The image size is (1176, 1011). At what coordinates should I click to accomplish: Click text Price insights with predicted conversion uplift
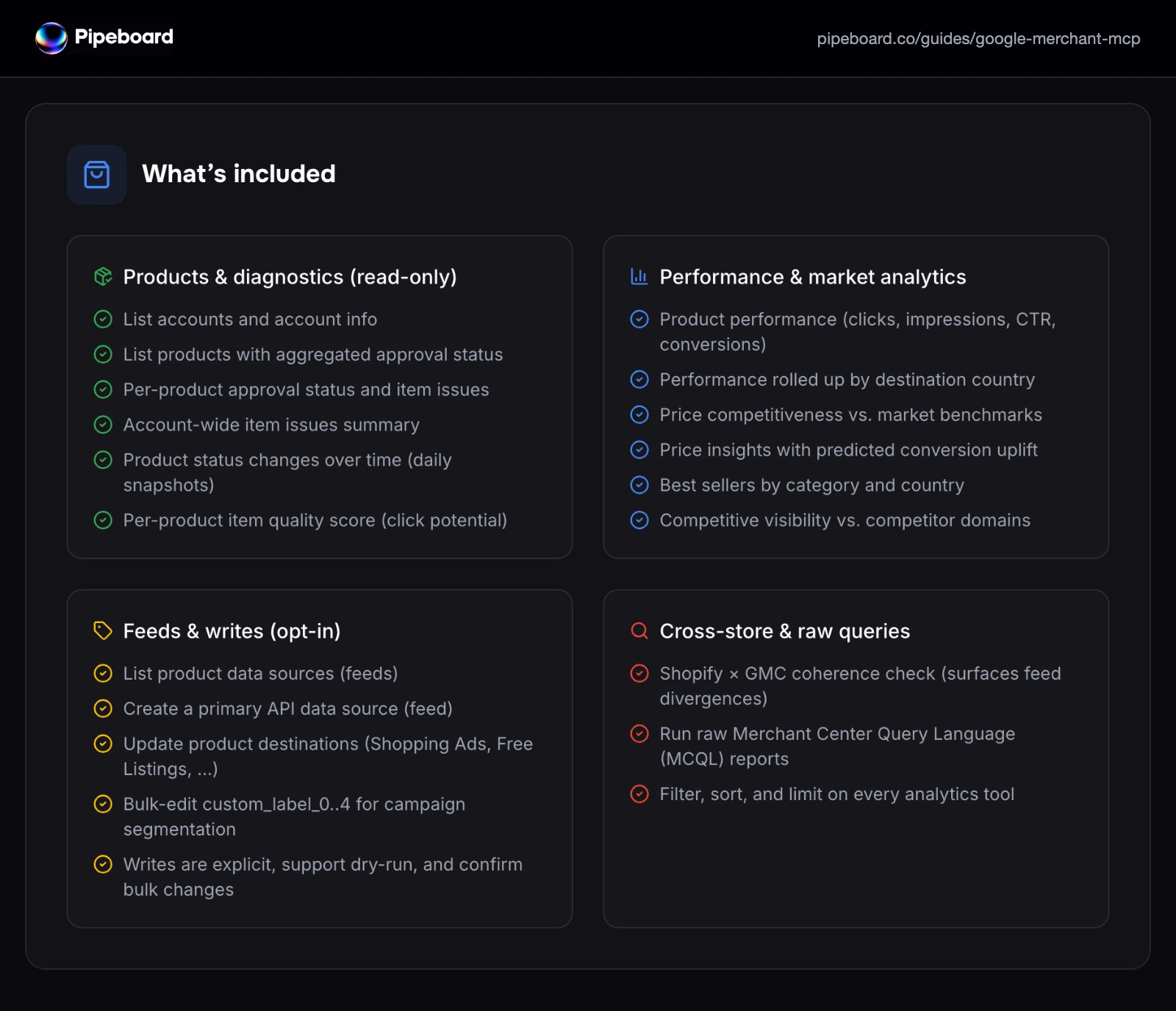[x=849, y=450]
